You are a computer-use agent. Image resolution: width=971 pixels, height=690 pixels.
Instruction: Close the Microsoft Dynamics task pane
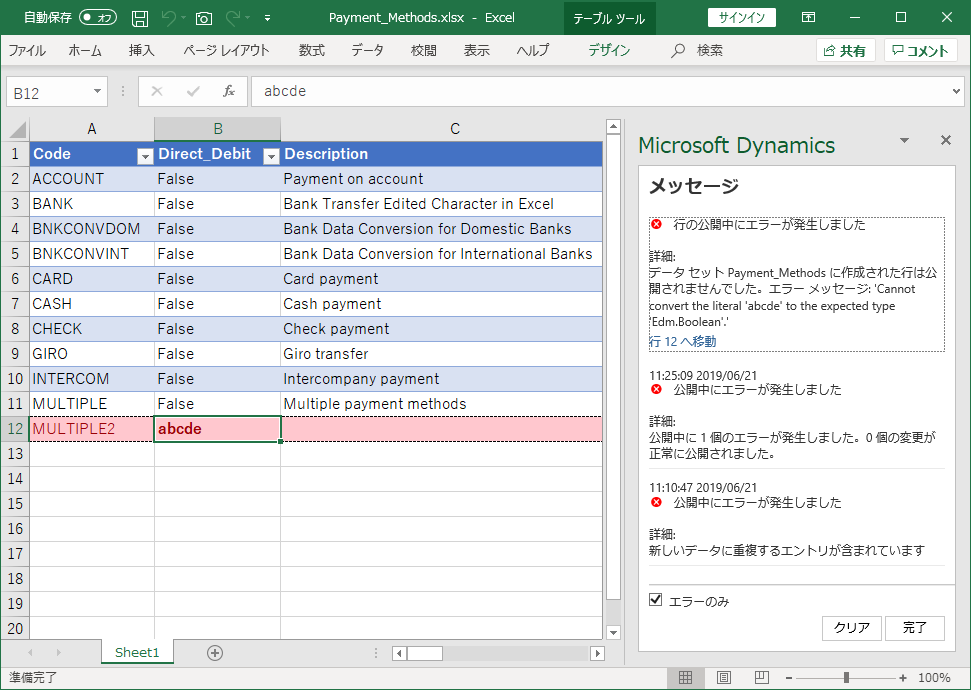[946, 140]
